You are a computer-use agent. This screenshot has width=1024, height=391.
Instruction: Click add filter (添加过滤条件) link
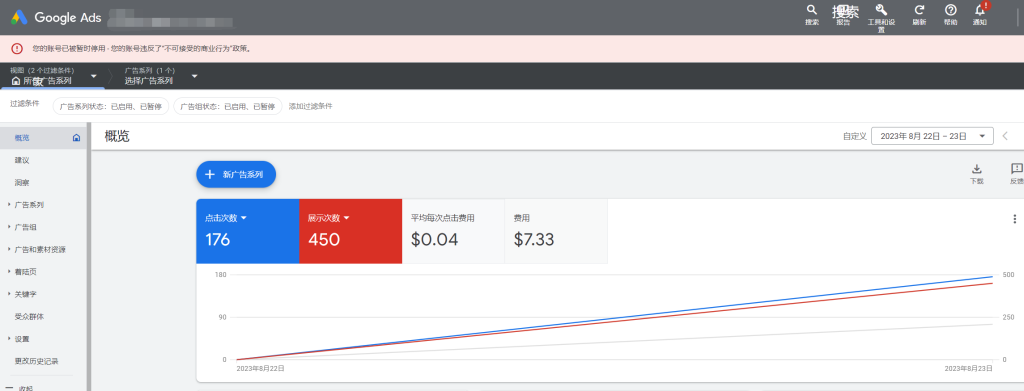(x=311, y=106)
